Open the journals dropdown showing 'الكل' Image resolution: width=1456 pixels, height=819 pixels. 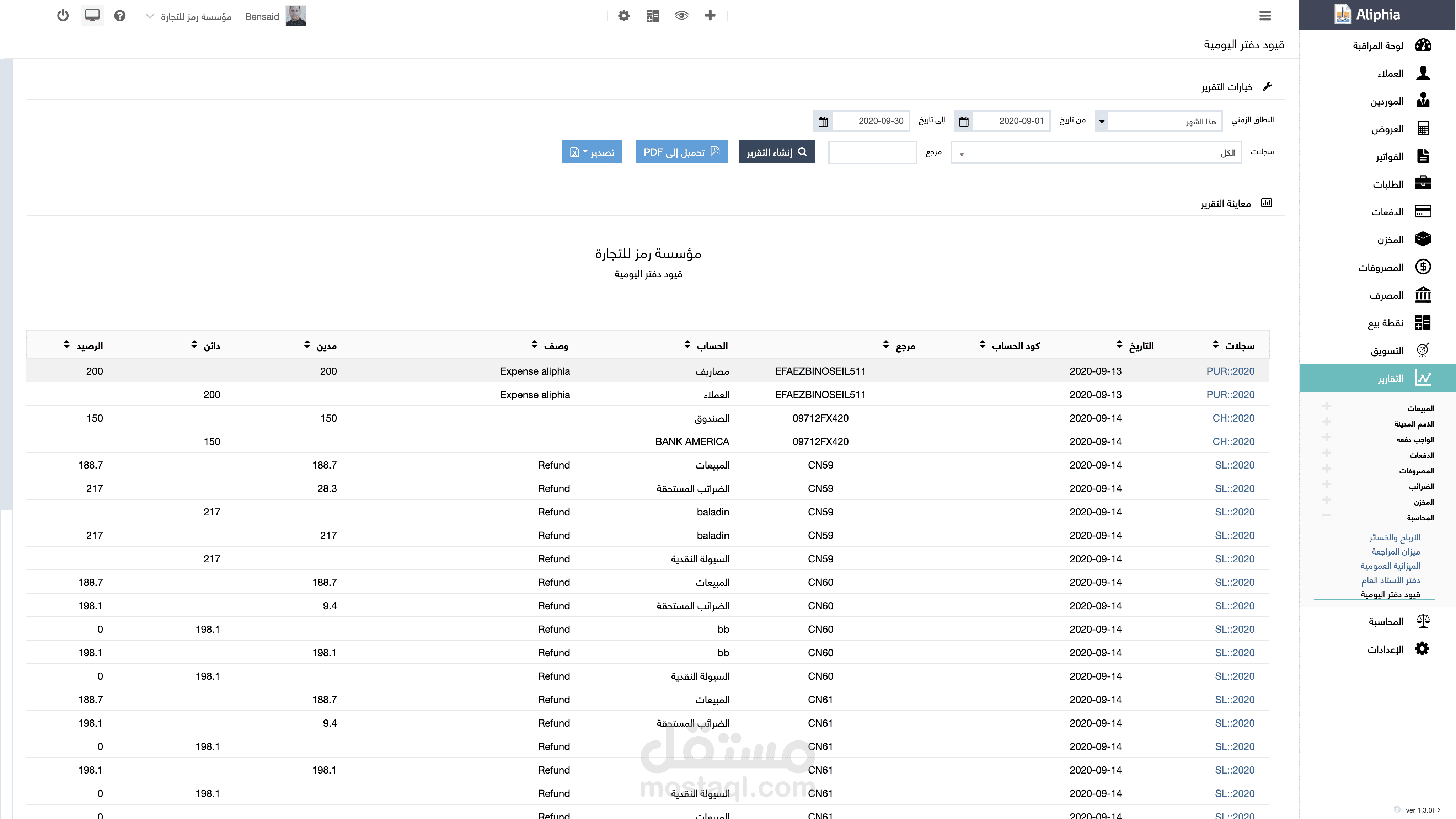pos(1096,152)
